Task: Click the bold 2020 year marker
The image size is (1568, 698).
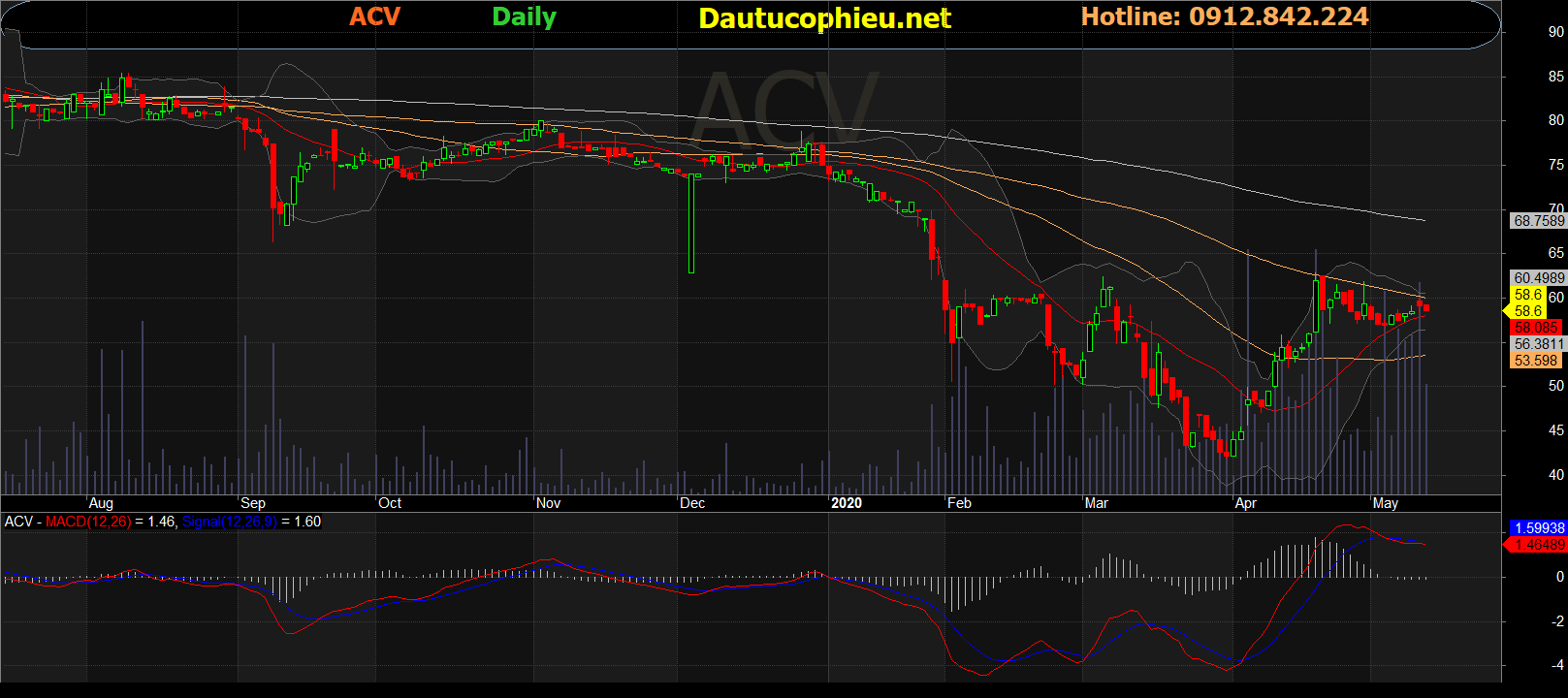Action: [x=846, y=503]
